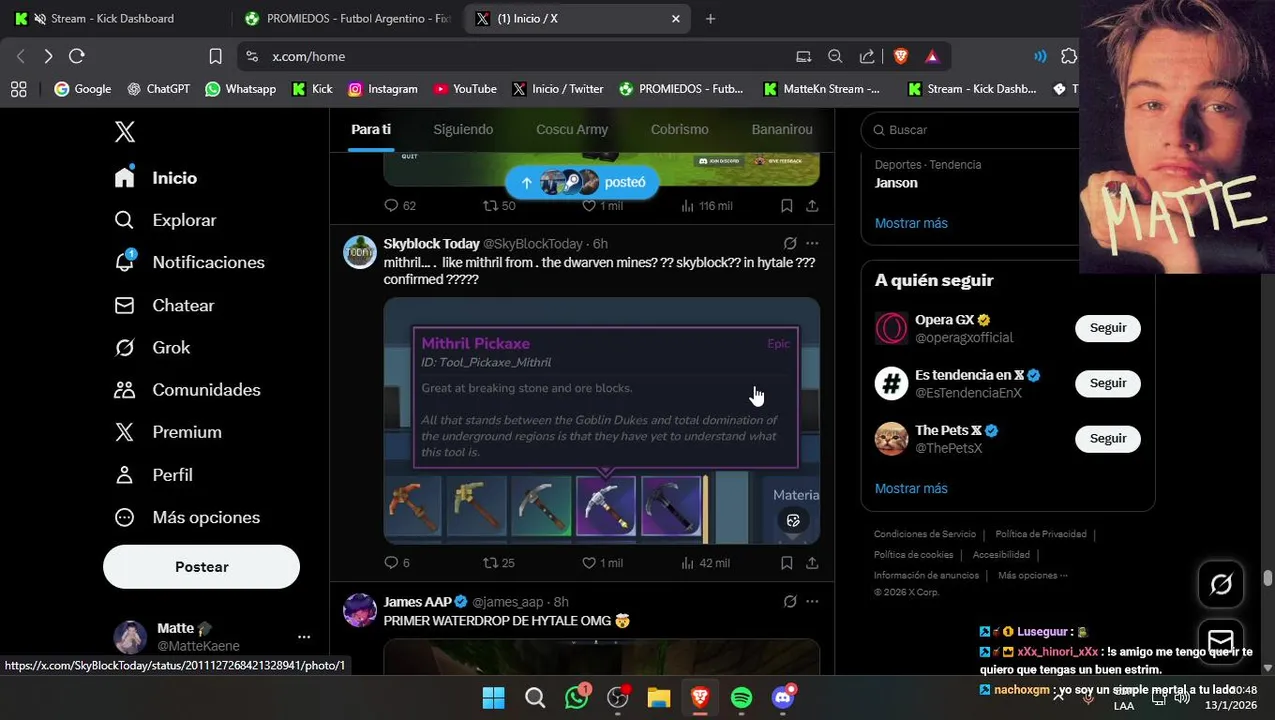The image size is (1275, 720).
Task: Open James AAP profile avatar
Action: coord(360,610)
